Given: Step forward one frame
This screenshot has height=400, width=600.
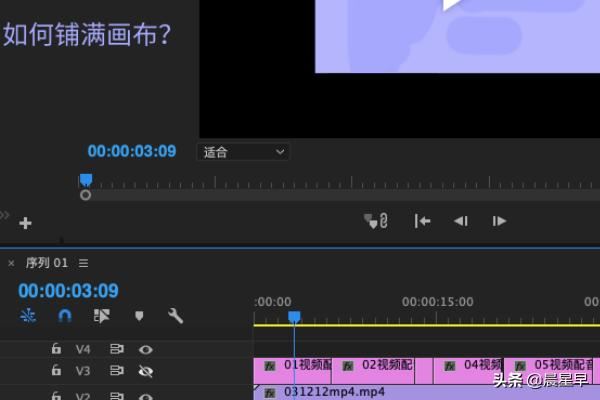Looking at the screenshot, I should point(499,221).
